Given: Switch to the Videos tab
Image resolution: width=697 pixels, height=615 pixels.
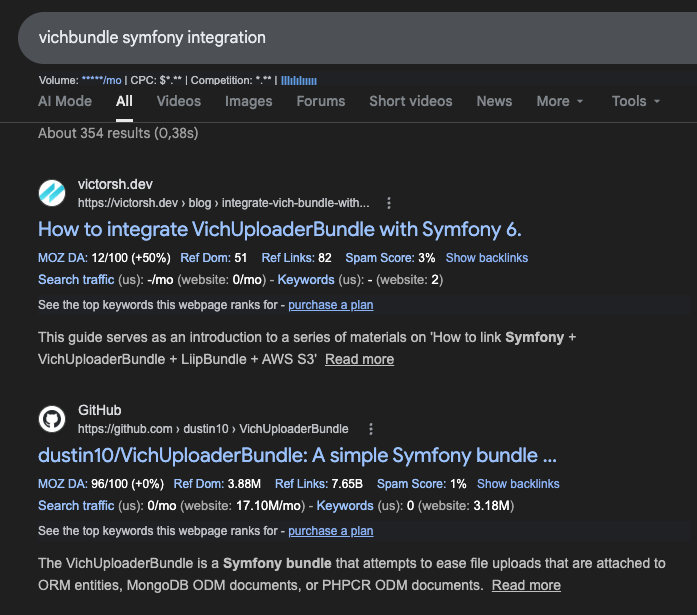Looking at the screenshot, I should (x=179, y=101).
